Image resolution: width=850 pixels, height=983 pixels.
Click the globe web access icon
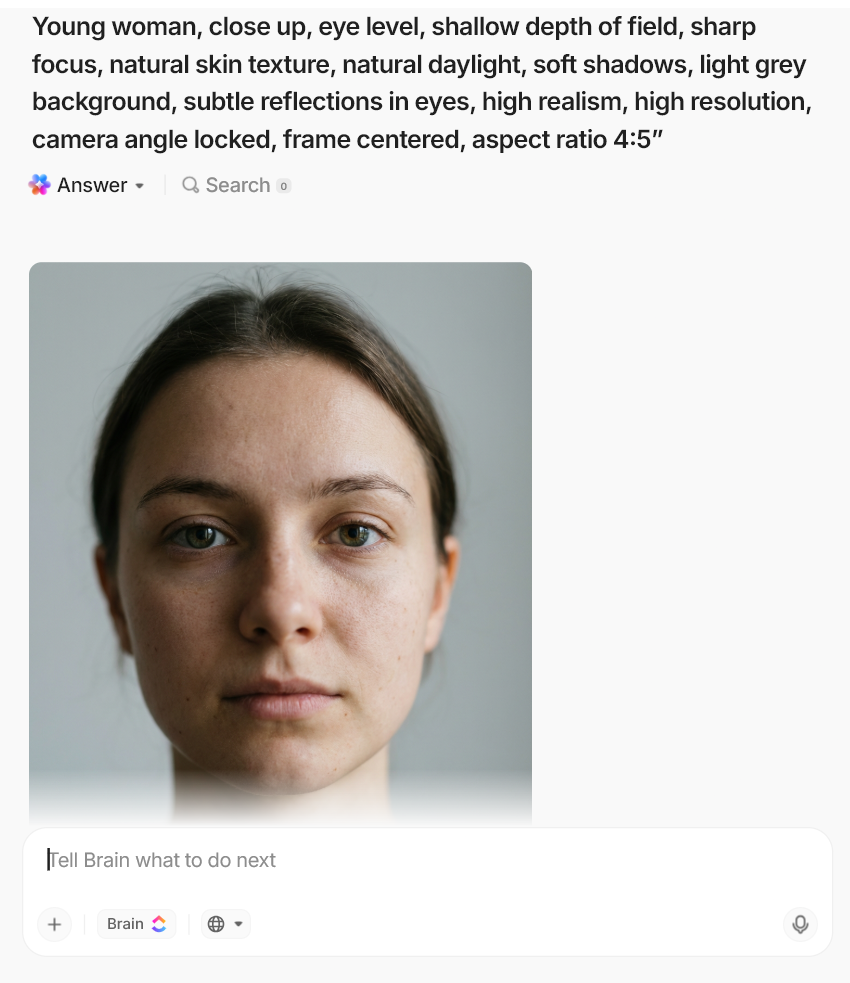coord(216,924)
